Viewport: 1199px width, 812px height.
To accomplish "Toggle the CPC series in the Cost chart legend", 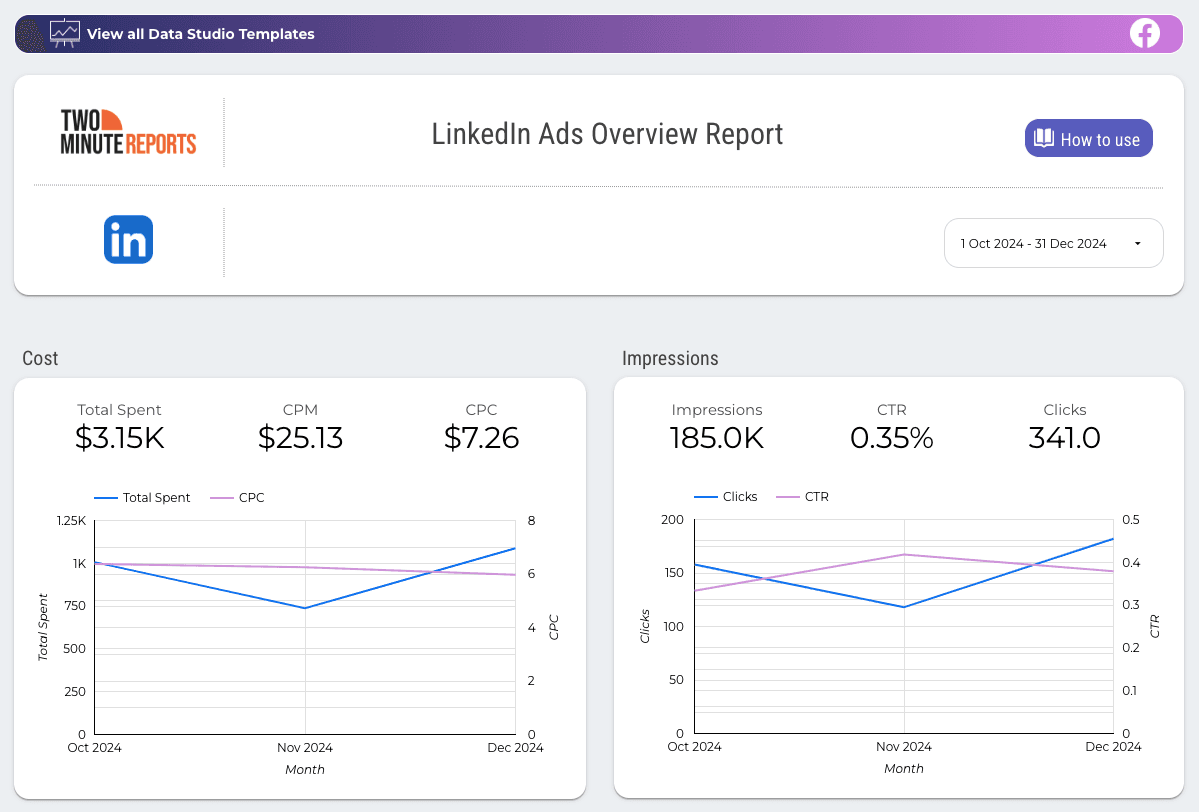I will [238, 497].
